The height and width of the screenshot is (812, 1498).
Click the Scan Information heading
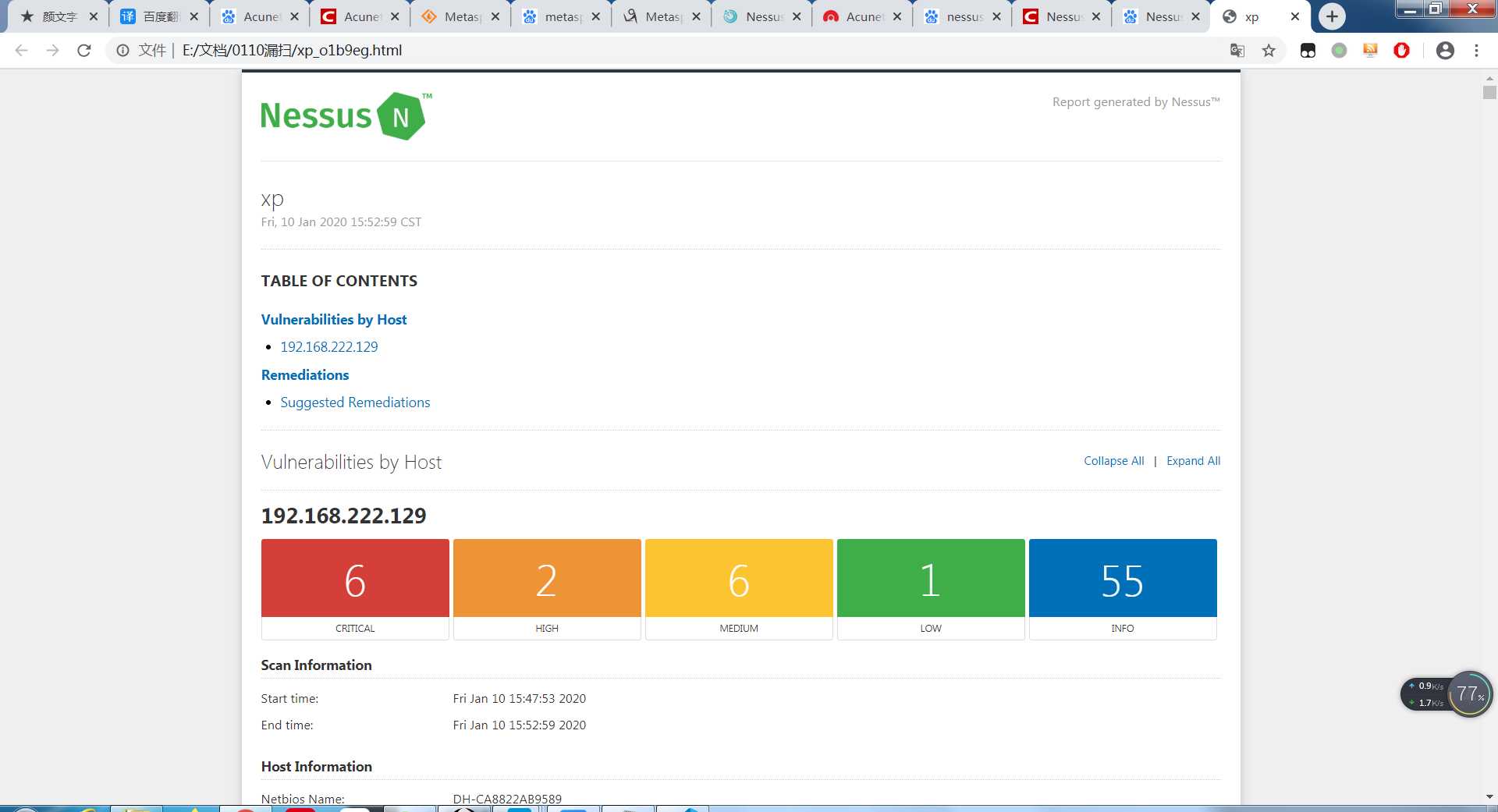pyautogui.click(x=316, y=665)
